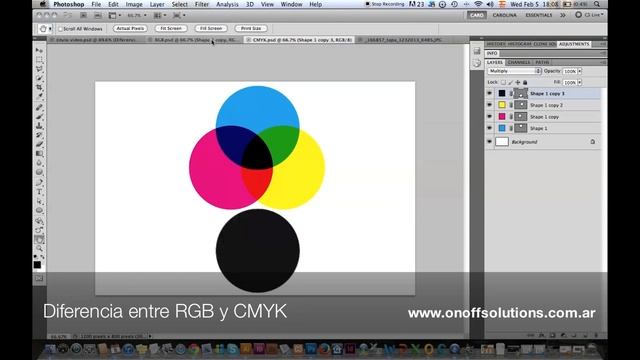The width and height of the screenshot is (640, 360).
Task: Open the View Extras dropdown
Action: (114, 16)
